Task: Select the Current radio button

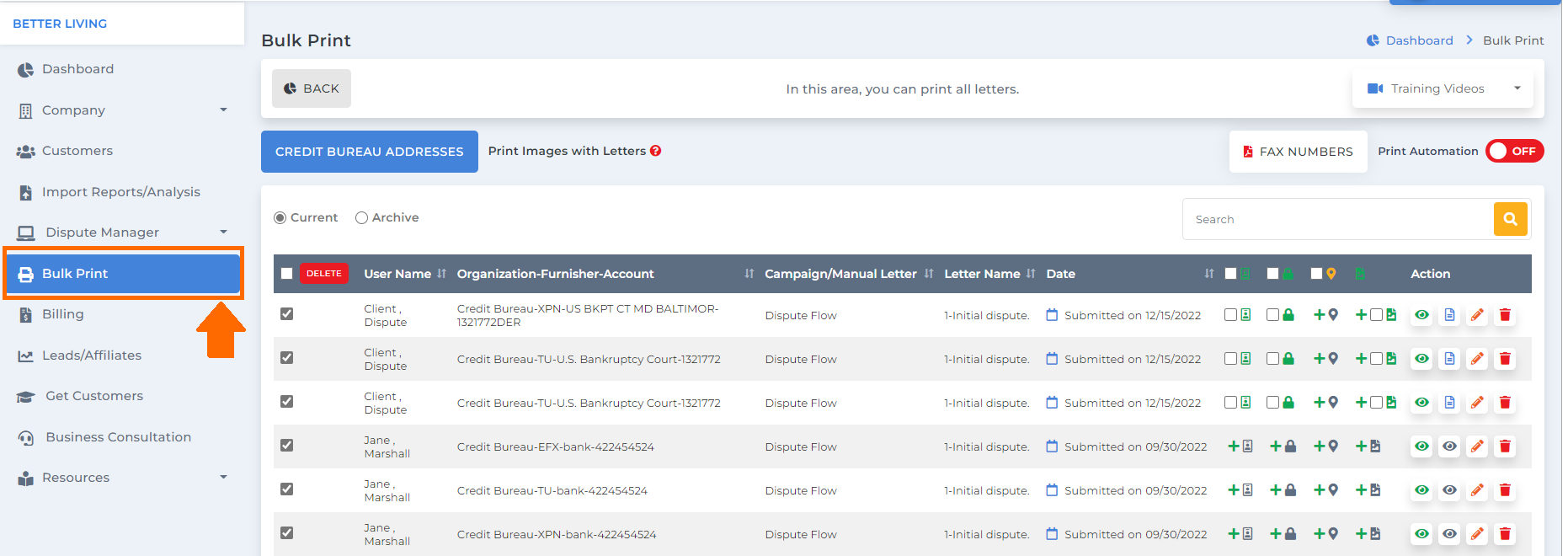Action: [280, 217]
